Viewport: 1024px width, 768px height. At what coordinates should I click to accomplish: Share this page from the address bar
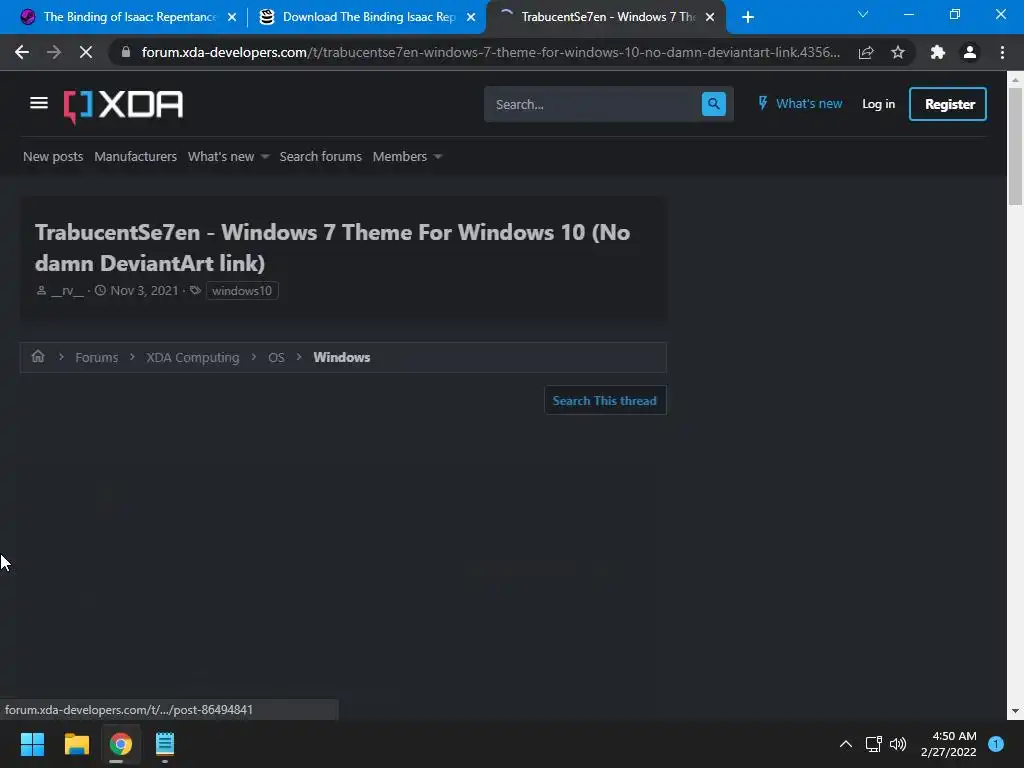coord(866,52)
